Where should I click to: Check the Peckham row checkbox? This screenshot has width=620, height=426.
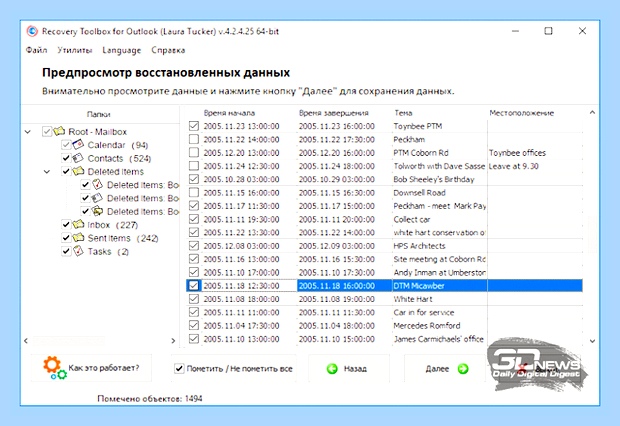(194, 139)
